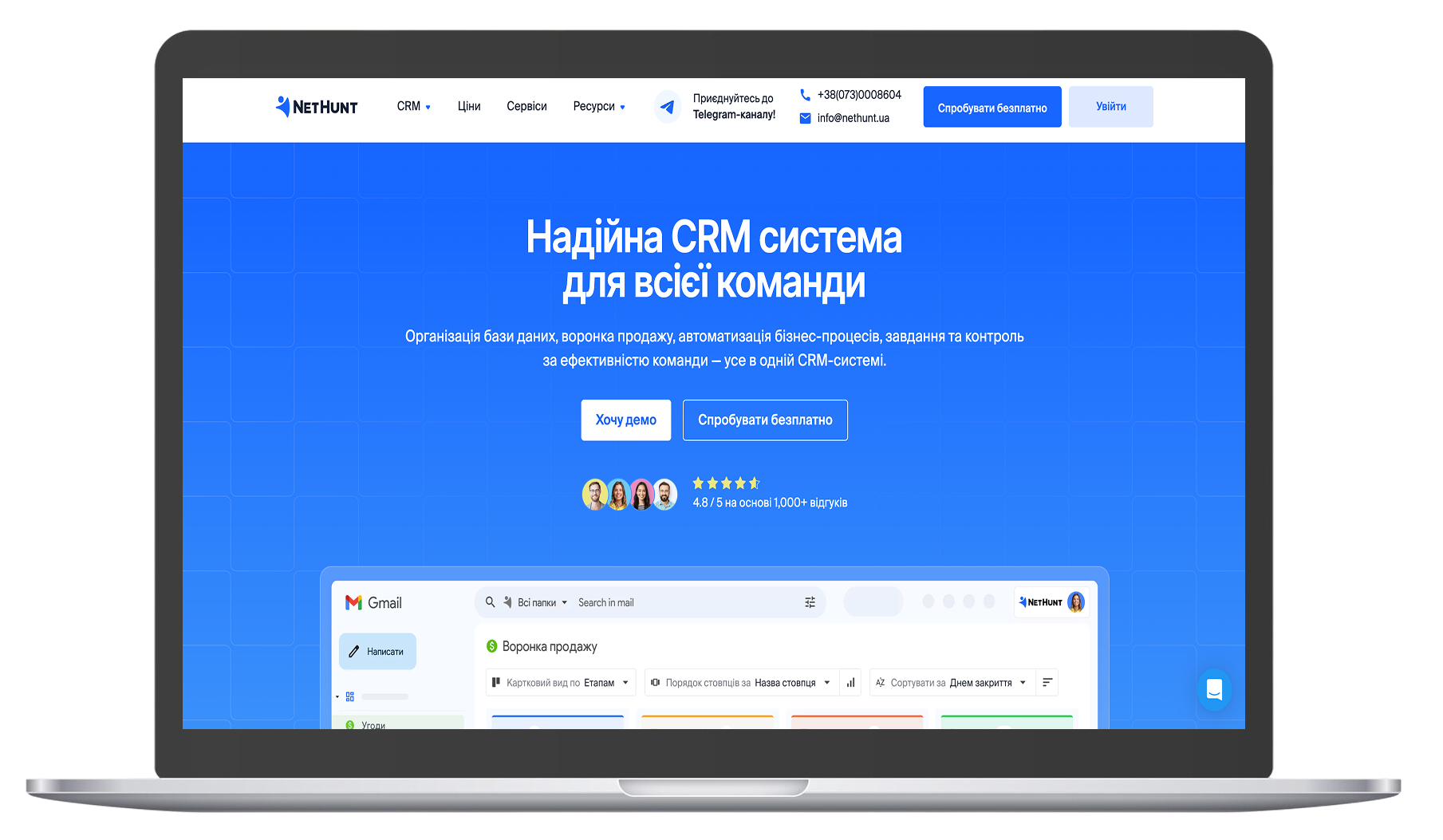Click the Увійти login button
1443x840 pixels.
pyautogui.click(x=1110, y=107)
